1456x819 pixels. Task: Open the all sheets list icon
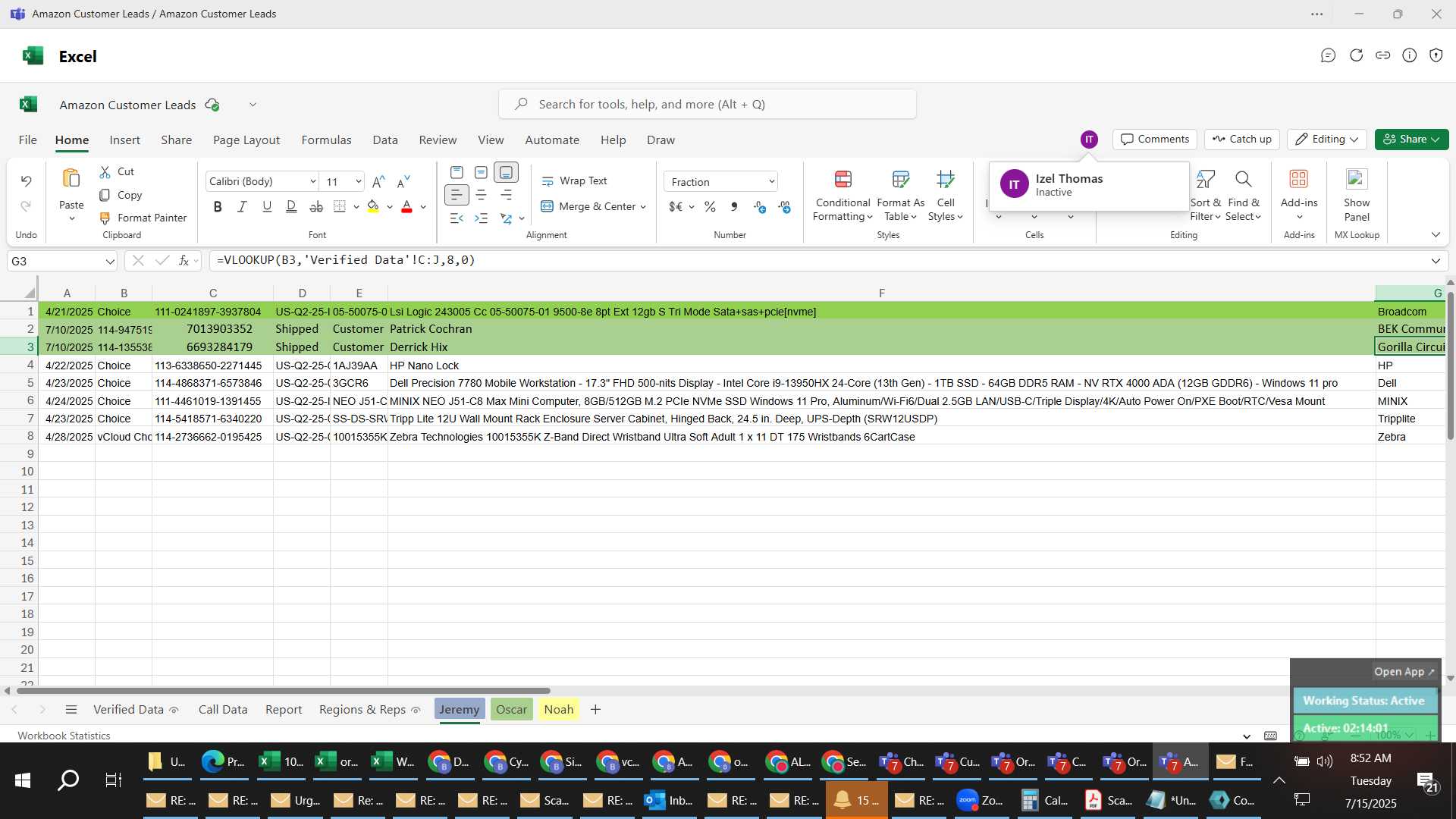click(71, 710)
